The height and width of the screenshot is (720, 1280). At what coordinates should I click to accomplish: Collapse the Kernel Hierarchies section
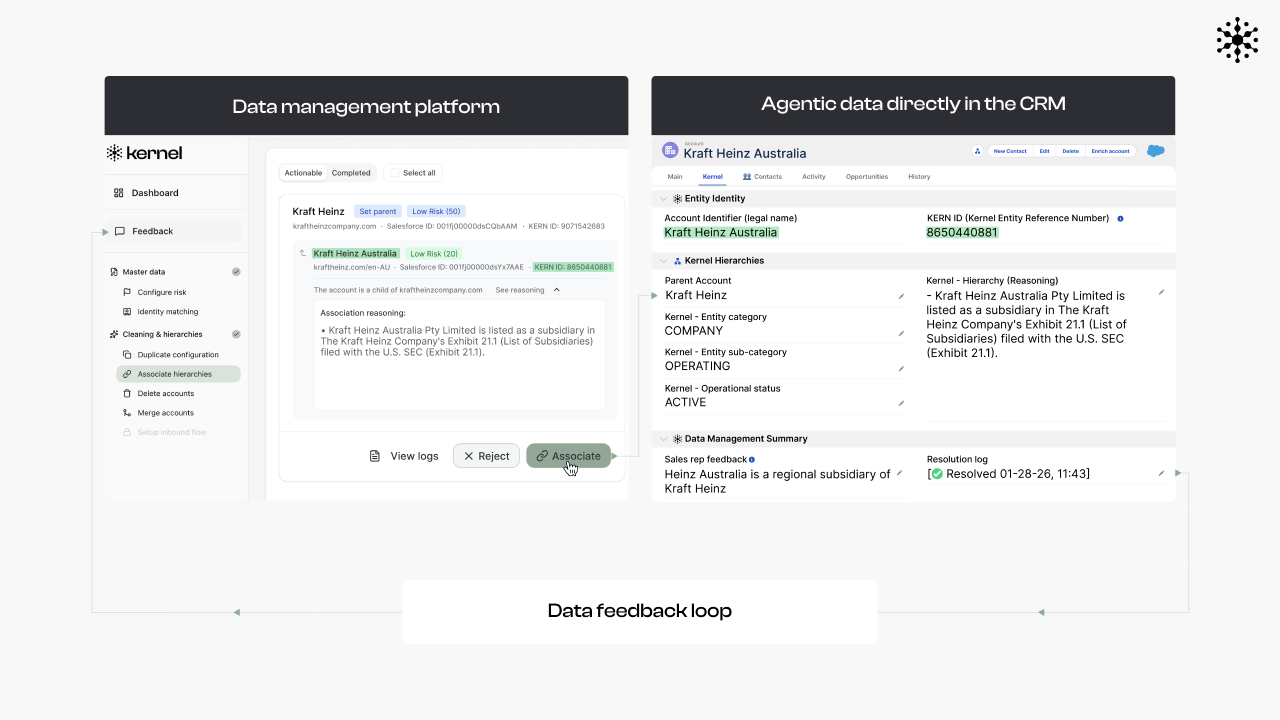(x=664, y=261)
